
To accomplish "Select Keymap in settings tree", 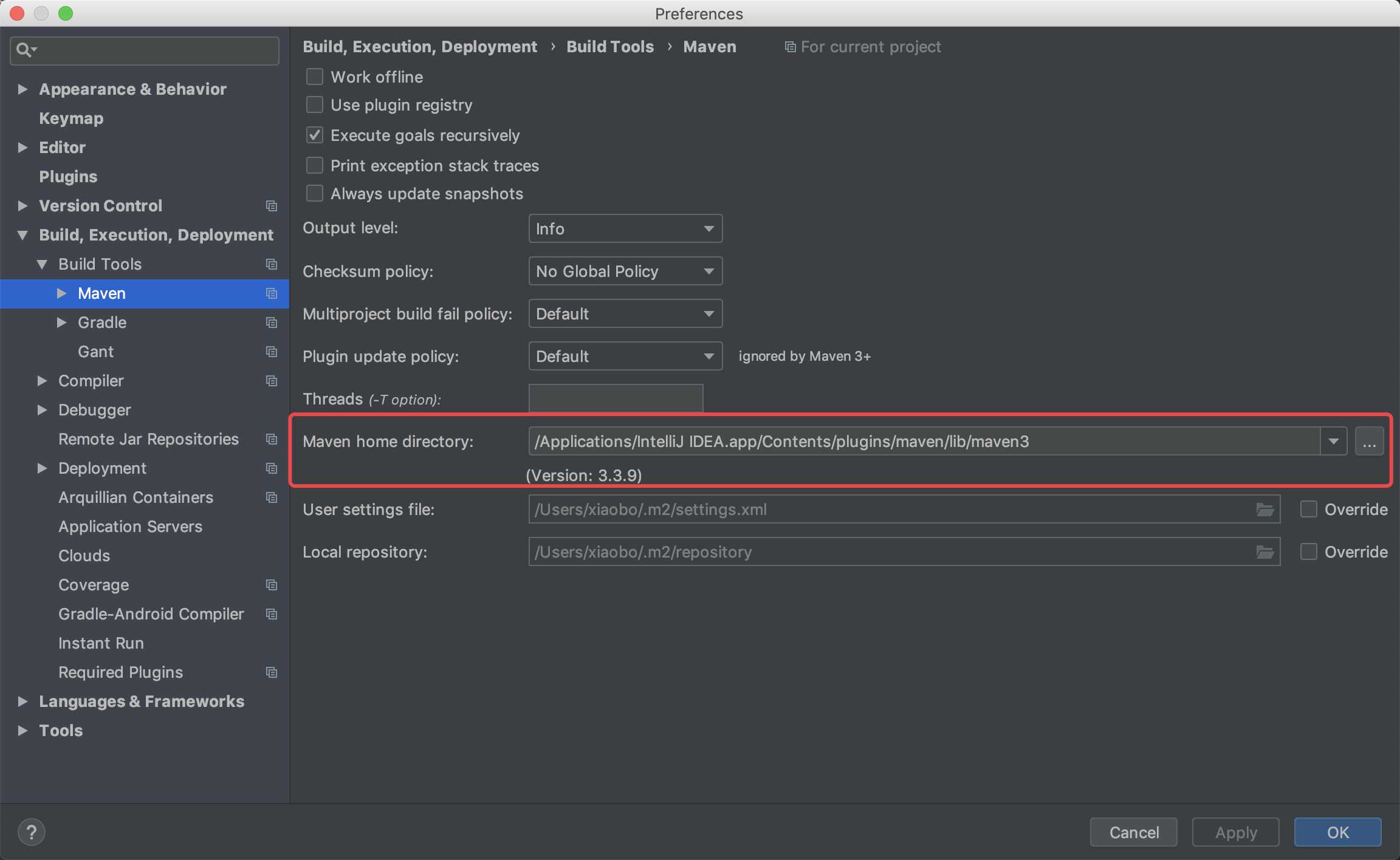I will click(71, 118).
